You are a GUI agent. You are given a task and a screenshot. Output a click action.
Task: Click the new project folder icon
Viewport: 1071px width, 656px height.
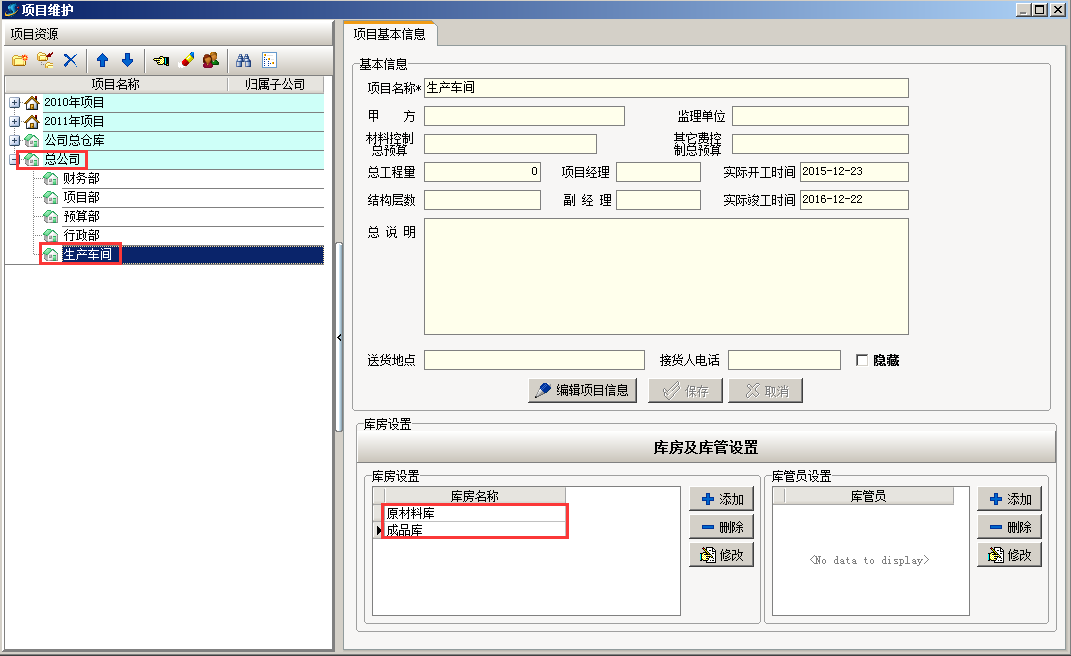click(19, 60)
